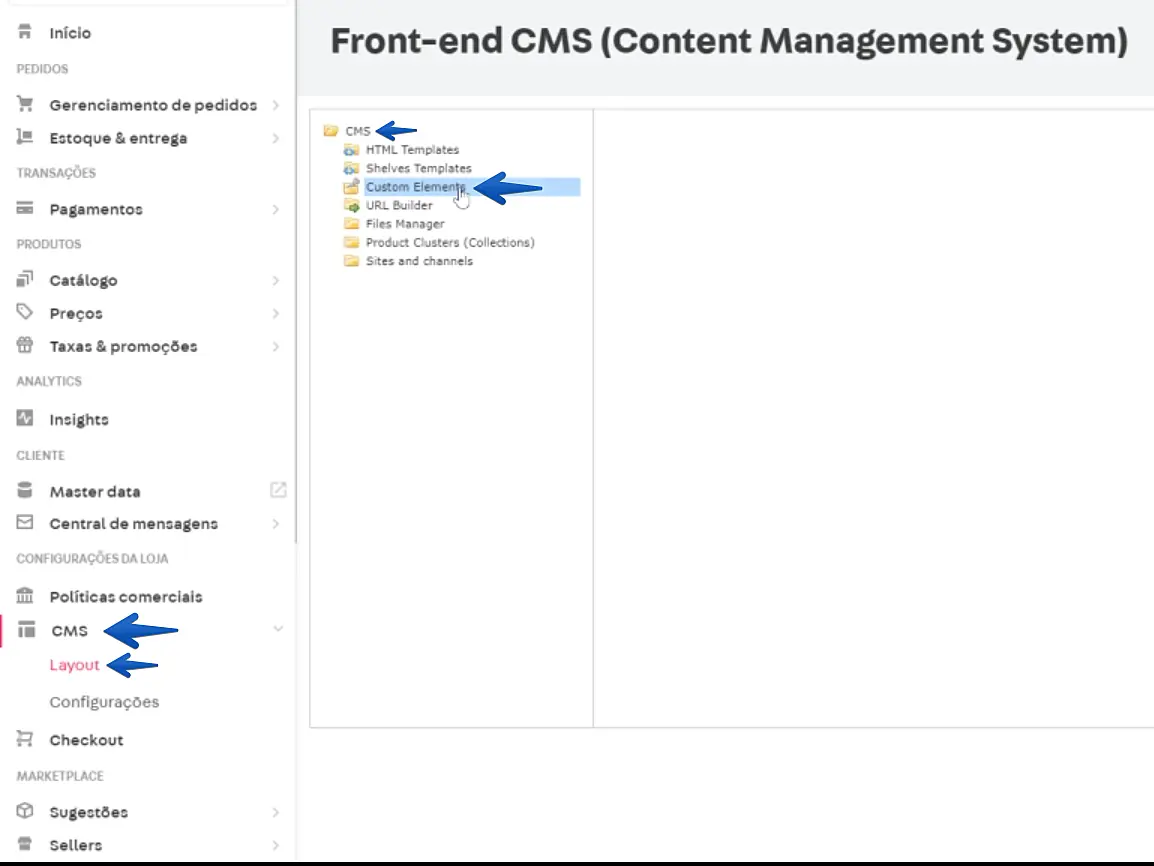Open Master data via external link icon

click(278, 490)
